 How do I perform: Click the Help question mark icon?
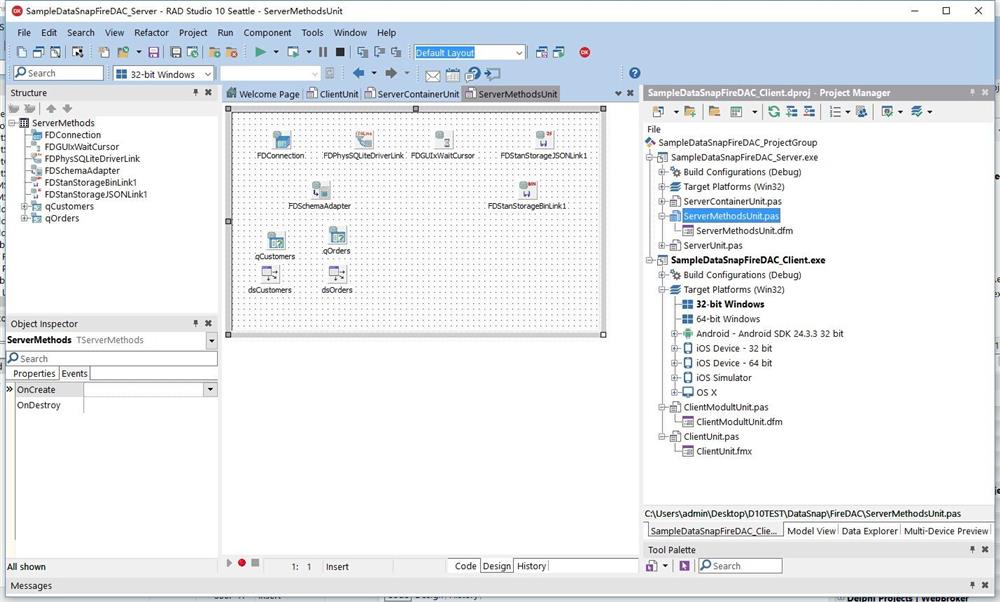pos(635,73)
